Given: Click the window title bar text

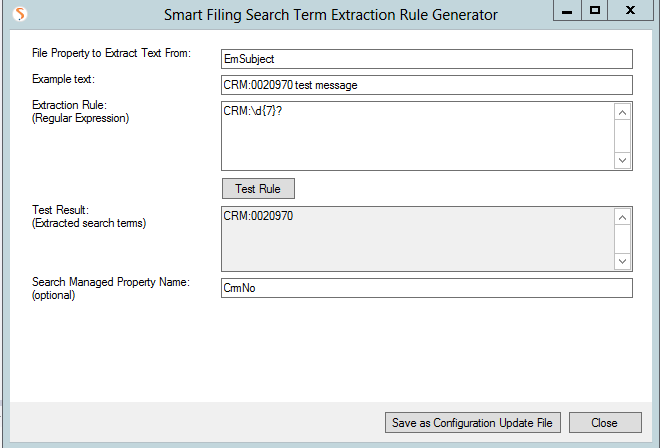Looking at the screenshot, I should (x=331, y=15).
